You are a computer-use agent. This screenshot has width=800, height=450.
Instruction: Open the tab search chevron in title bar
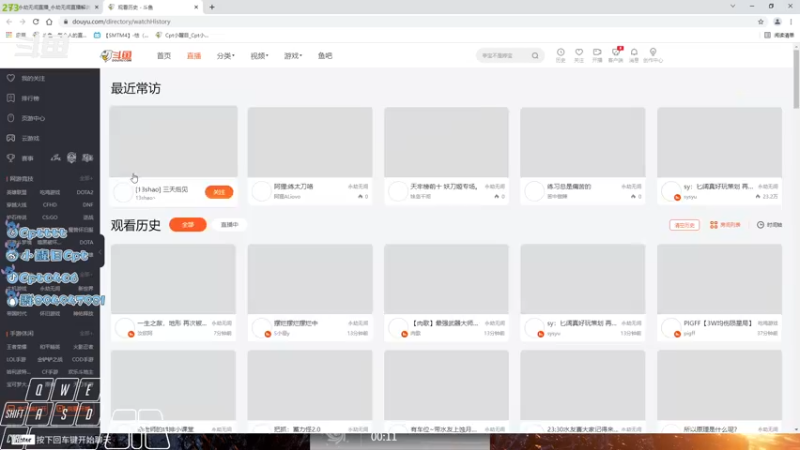[733, 6]
